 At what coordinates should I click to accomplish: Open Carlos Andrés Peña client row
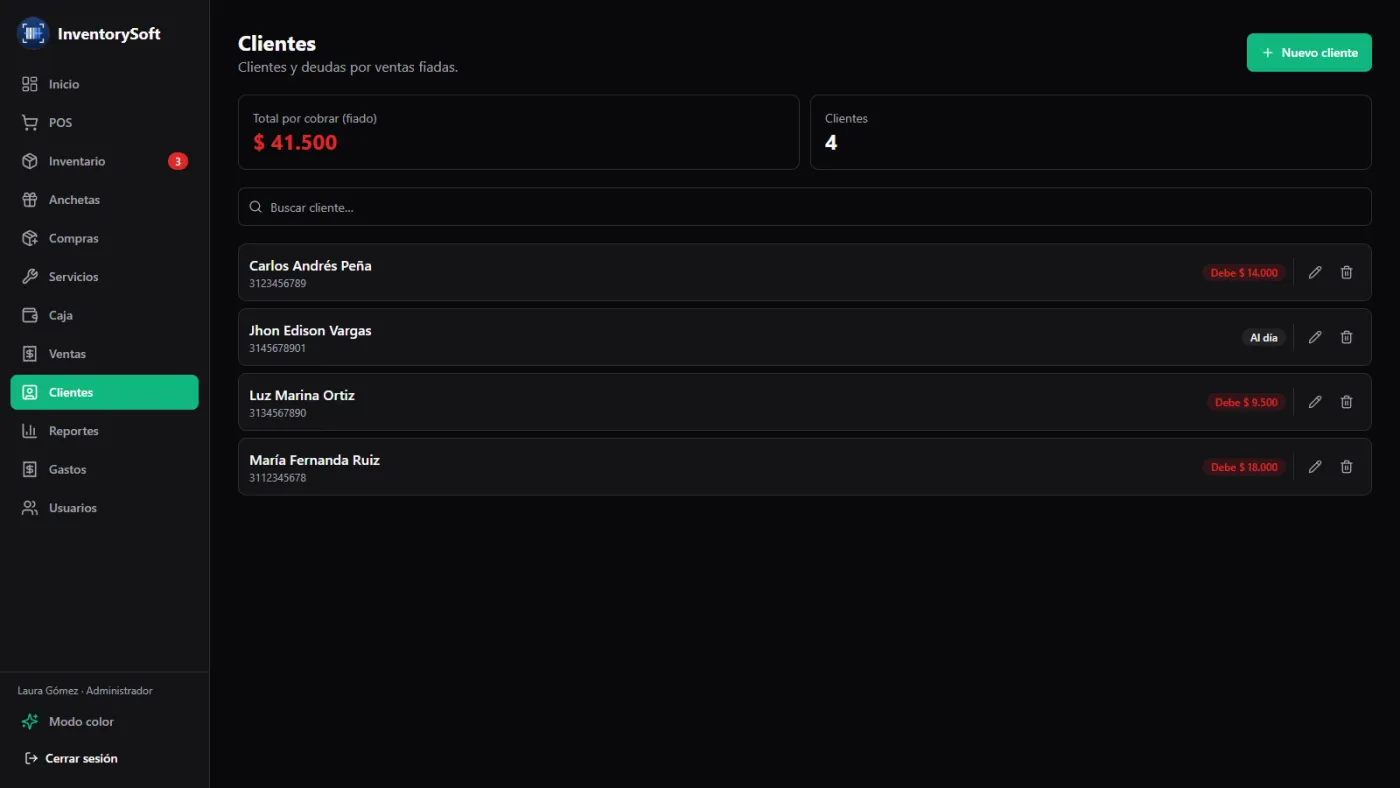click(x=804, y=272)
